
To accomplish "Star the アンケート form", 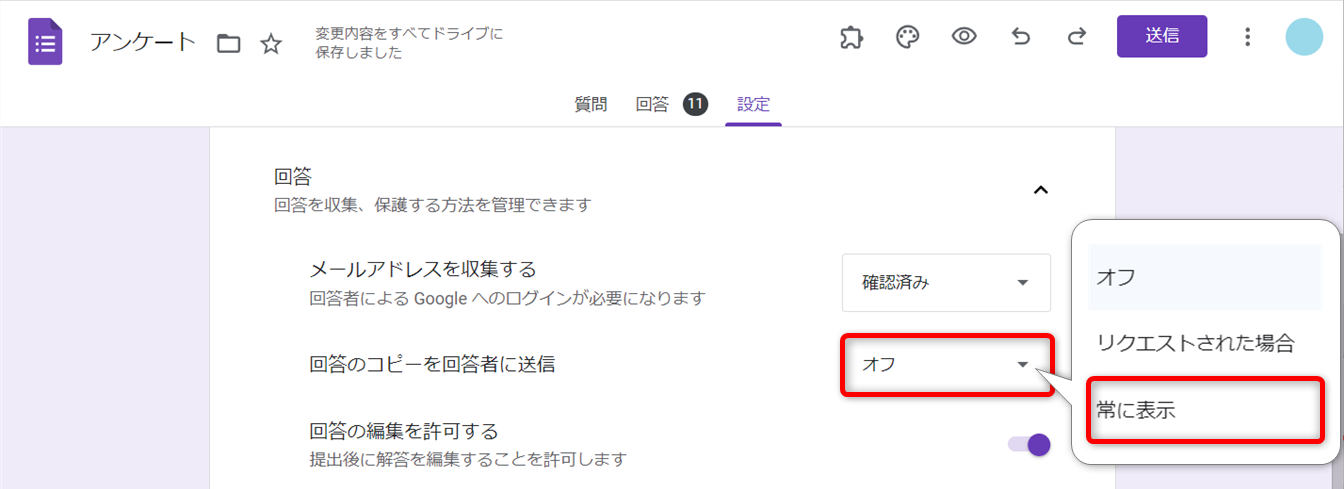I will 270,43.
